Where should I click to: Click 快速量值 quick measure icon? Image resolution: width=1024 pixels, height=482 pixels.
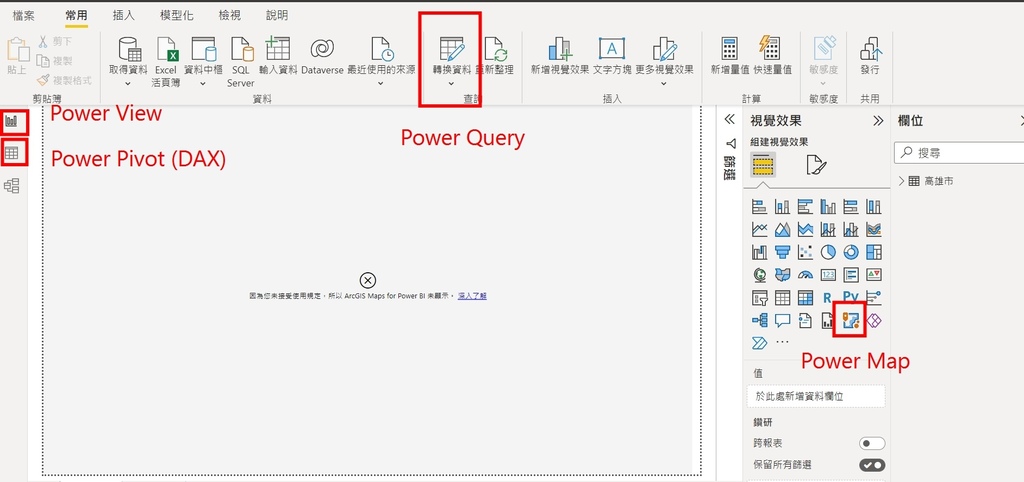[x=769, y=49]
